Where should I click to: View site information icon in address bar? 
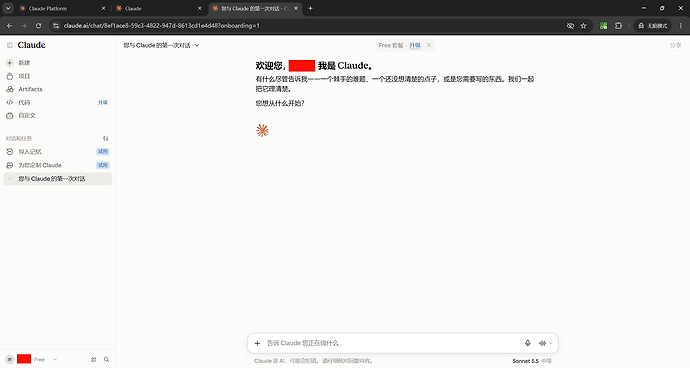pyautogui.click(x=55, y=26)
